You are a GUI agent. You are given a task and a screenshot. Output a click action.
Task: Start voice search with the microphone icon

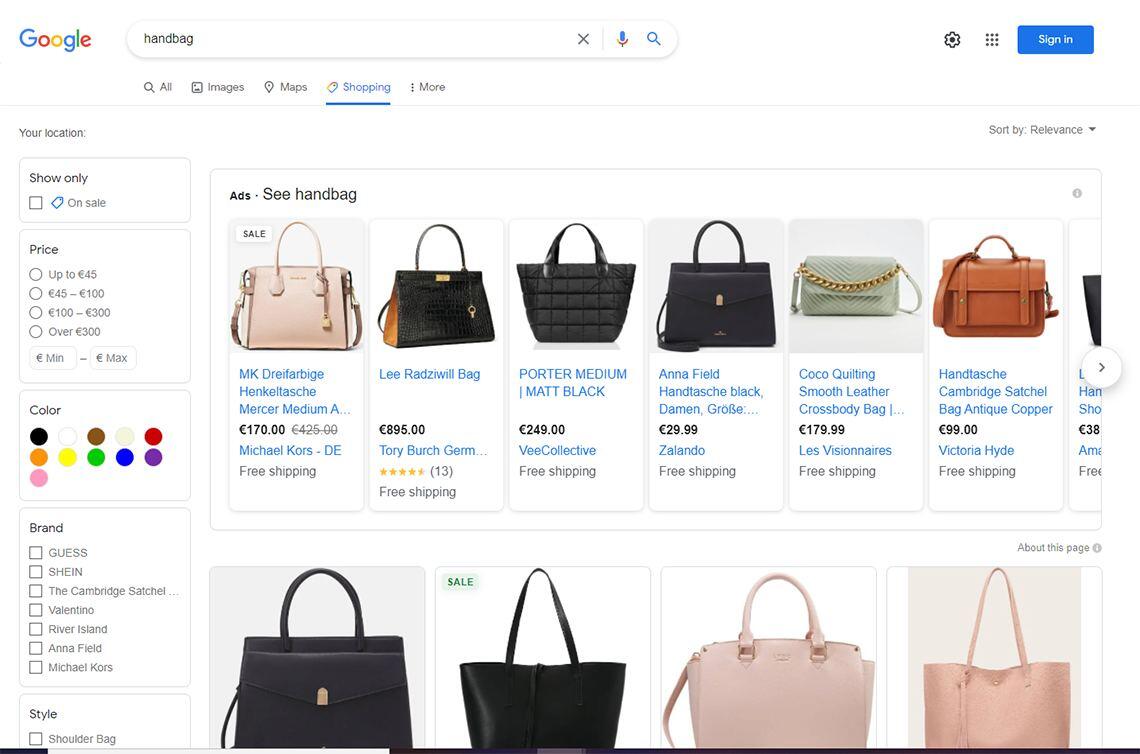coord(622,39)
